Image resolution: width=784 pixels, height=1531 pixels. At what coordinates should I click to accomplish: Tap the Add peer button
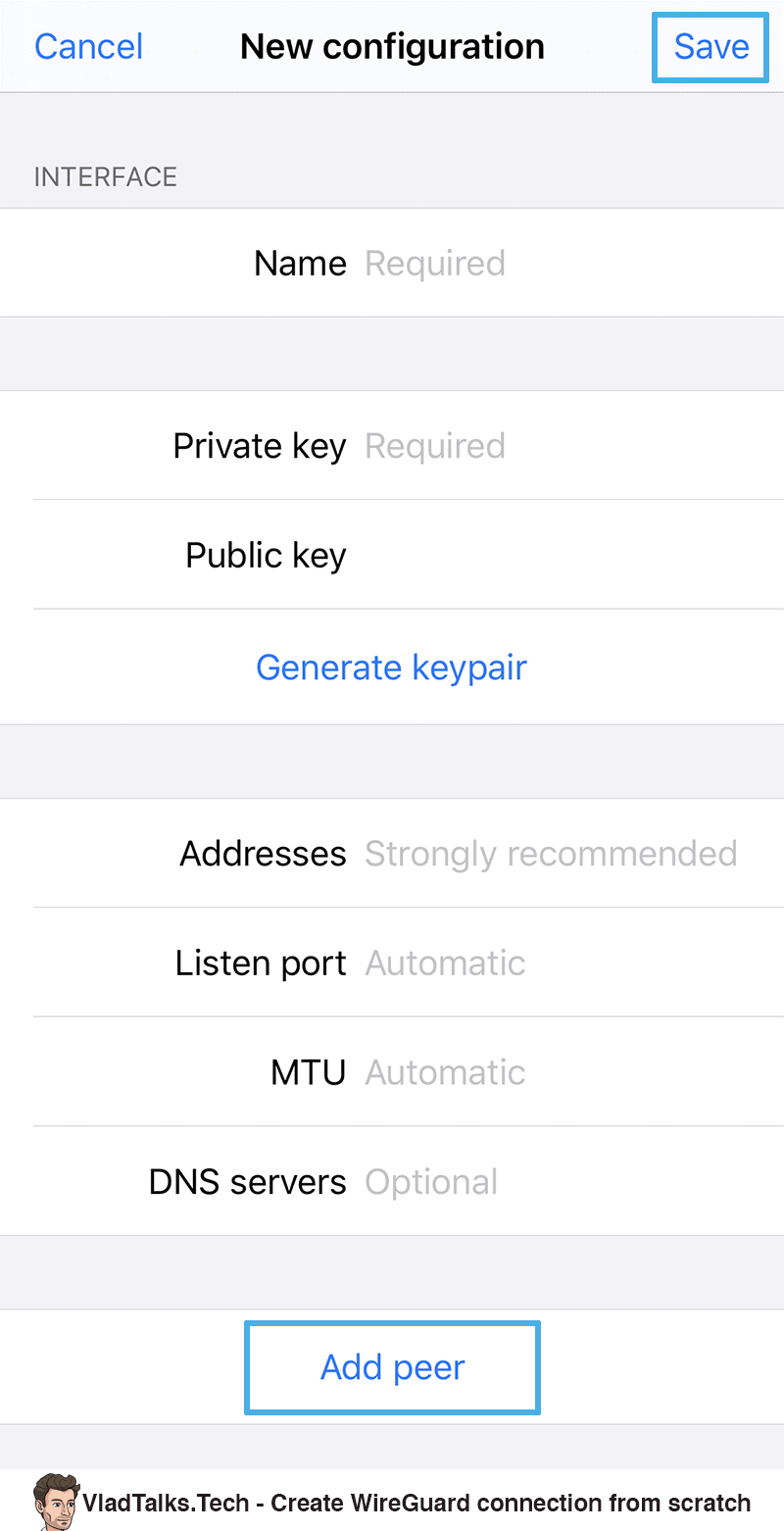tap(391, 1367)
